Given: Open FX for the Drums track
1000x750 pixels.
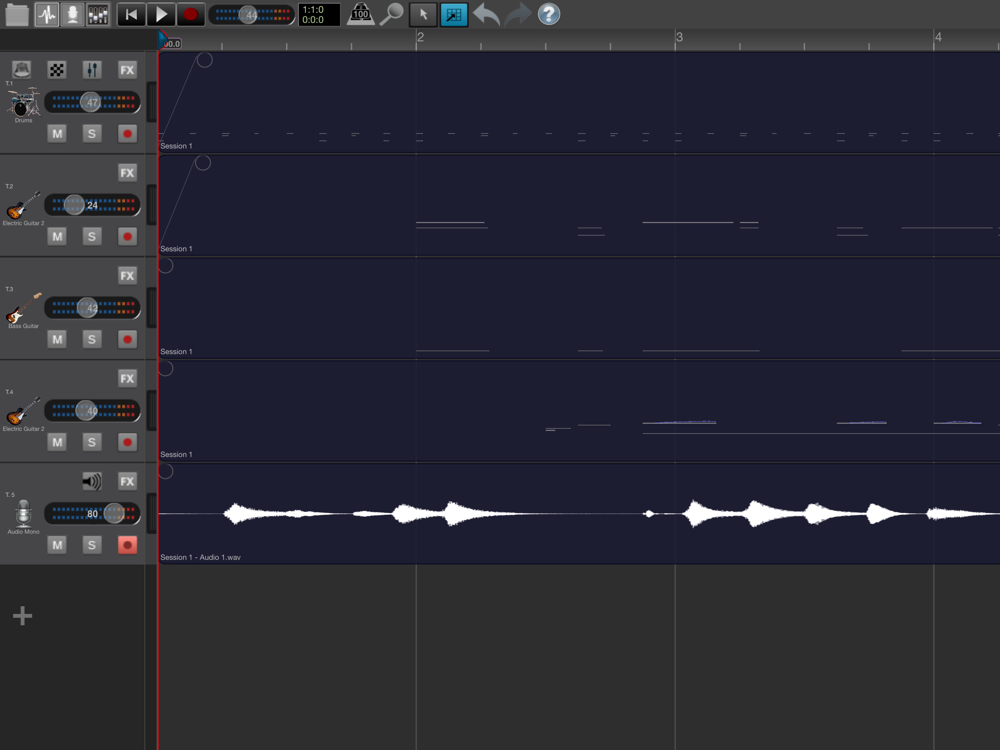Looking at the screenshot, I should (127, 70).
